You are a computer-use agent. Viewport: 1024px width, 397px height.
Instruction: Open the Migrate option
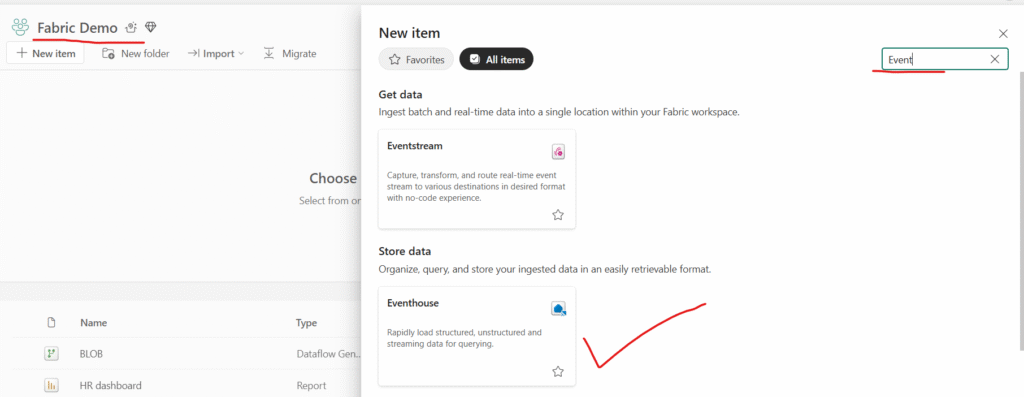coord(290,54)
